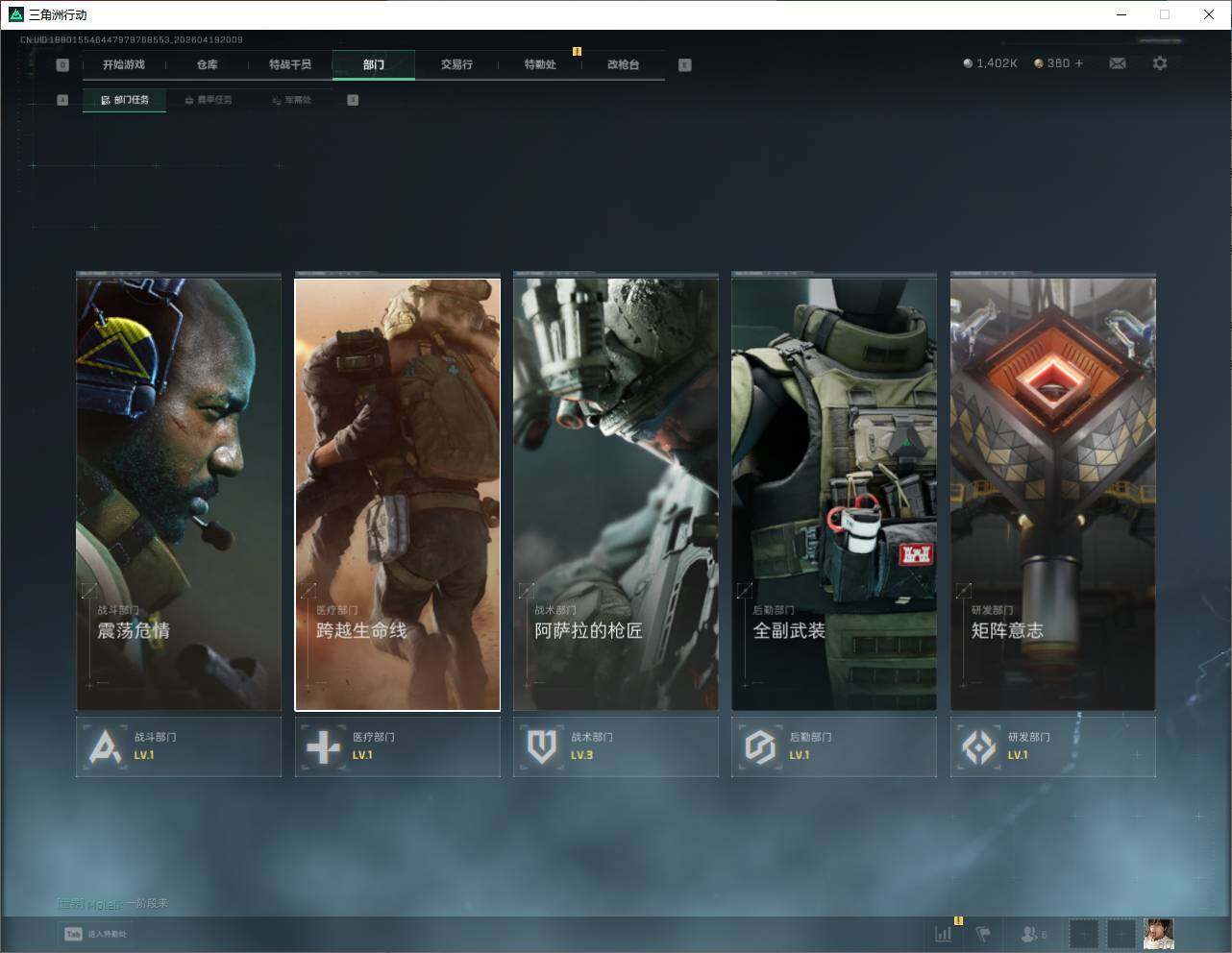Click the 战斗部门 emblem icon
Image resolution: width=1232 pixels, height=953 pixels.
106,746
